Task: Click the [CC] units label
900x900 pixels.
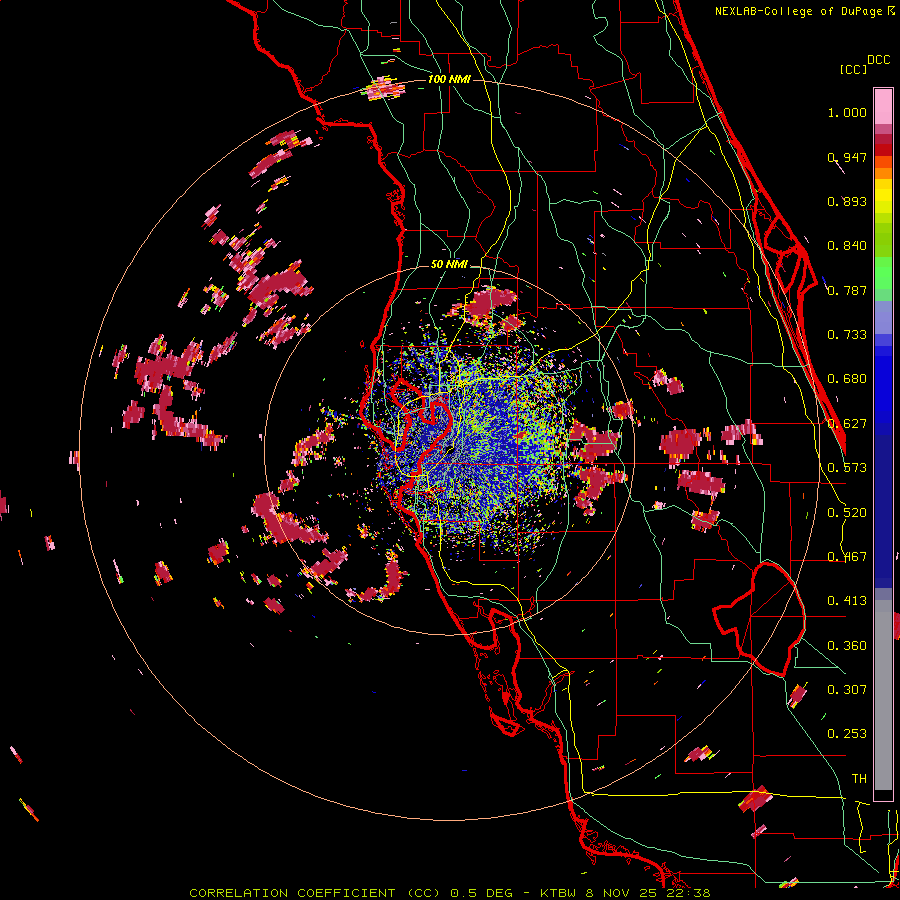Action: 853,69
